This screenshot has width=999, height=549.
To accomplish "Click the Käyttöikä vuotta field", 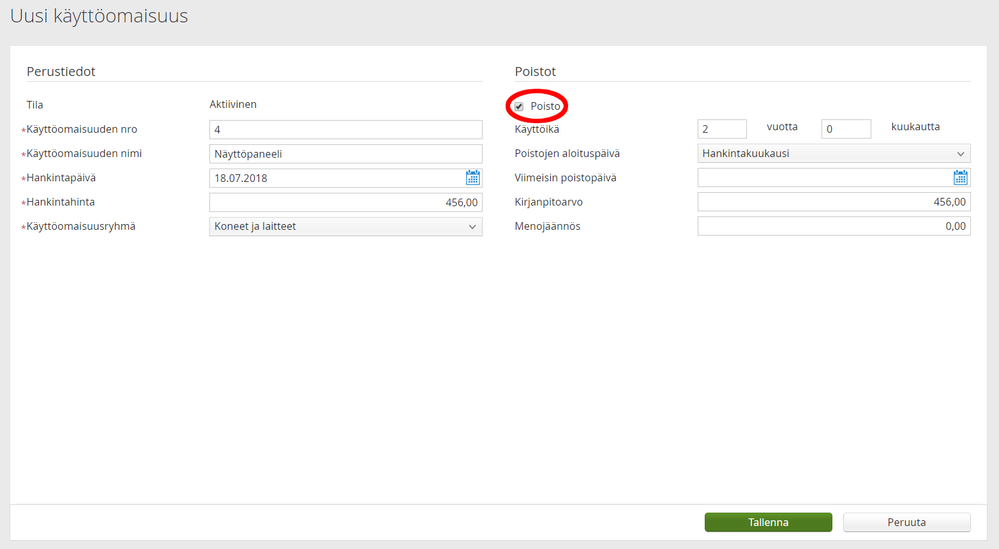I will coord(721,129).
